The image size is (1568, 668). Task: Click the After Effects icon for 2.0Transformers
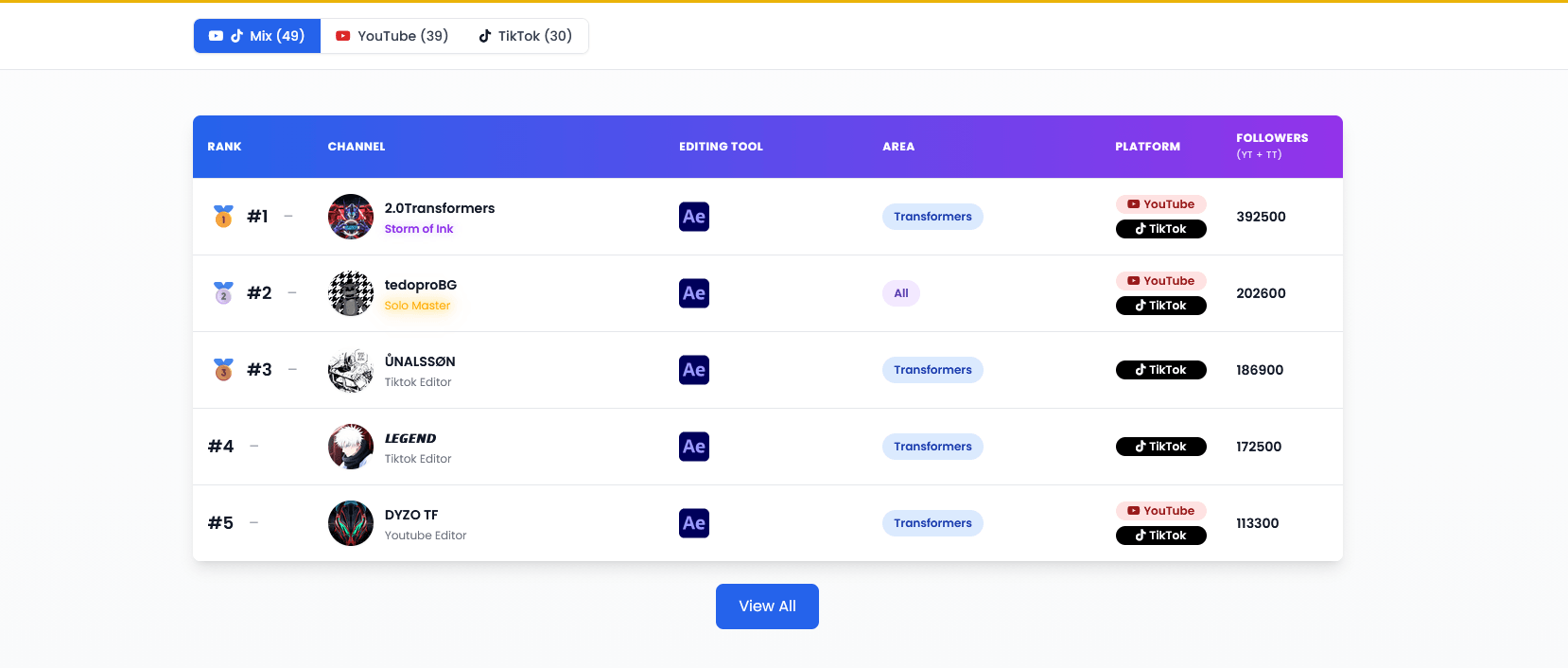693,217
